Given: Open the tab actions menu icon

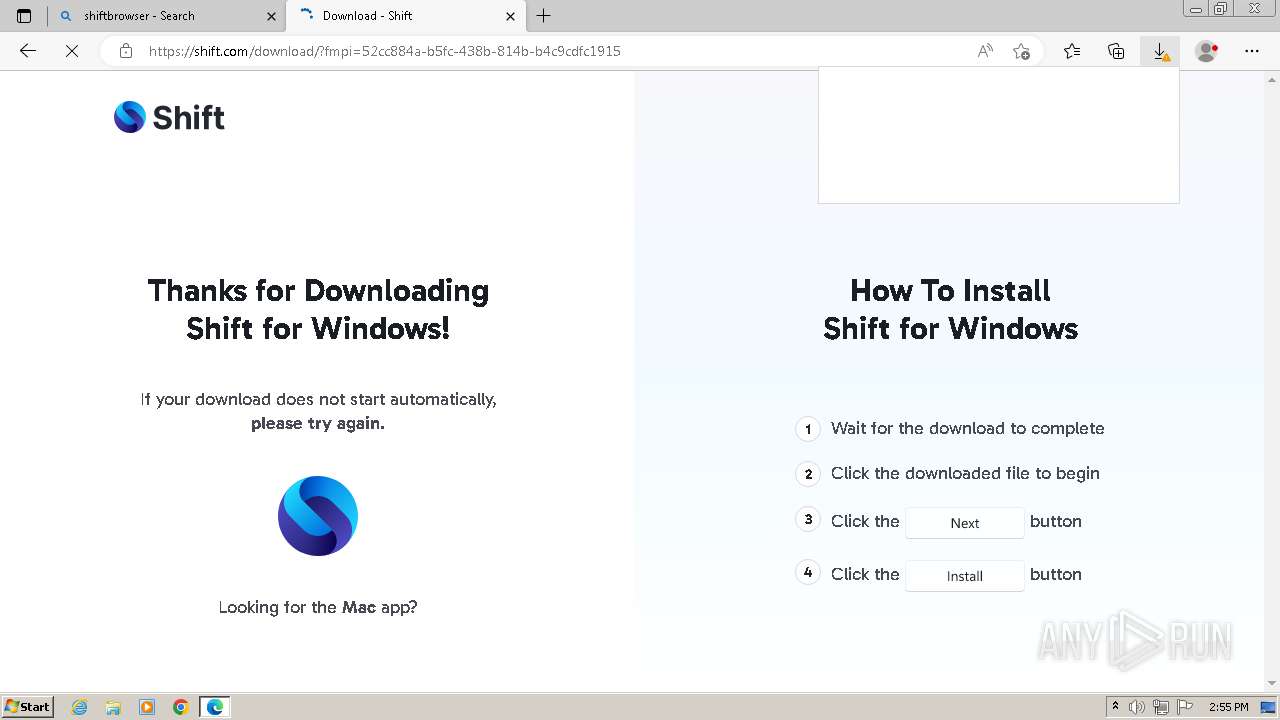Looking at the screenshot, I should tap(24, 16).
